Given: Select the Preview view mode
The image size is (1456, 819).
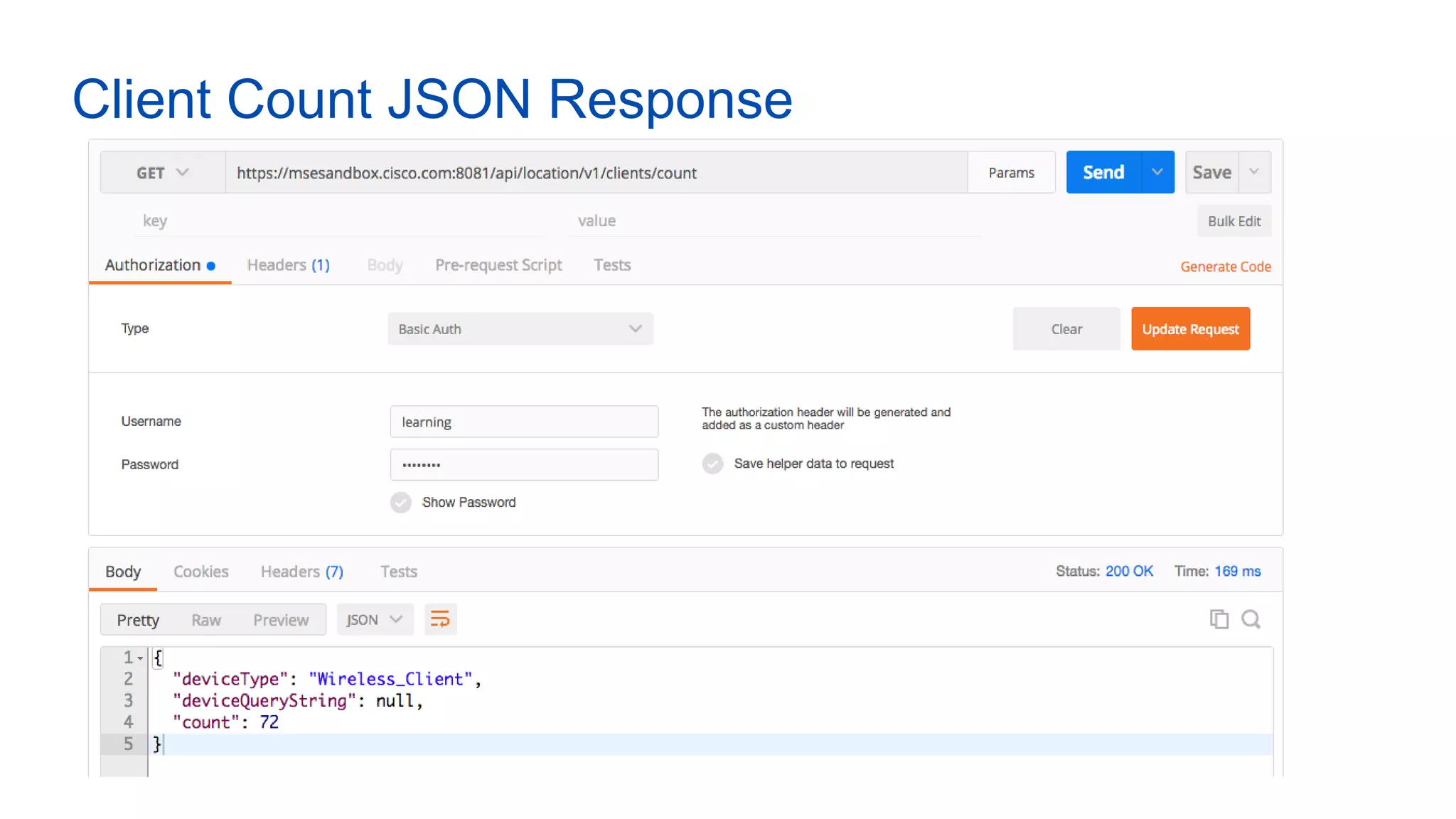Looking at the screenshot, I should point(281,620).
